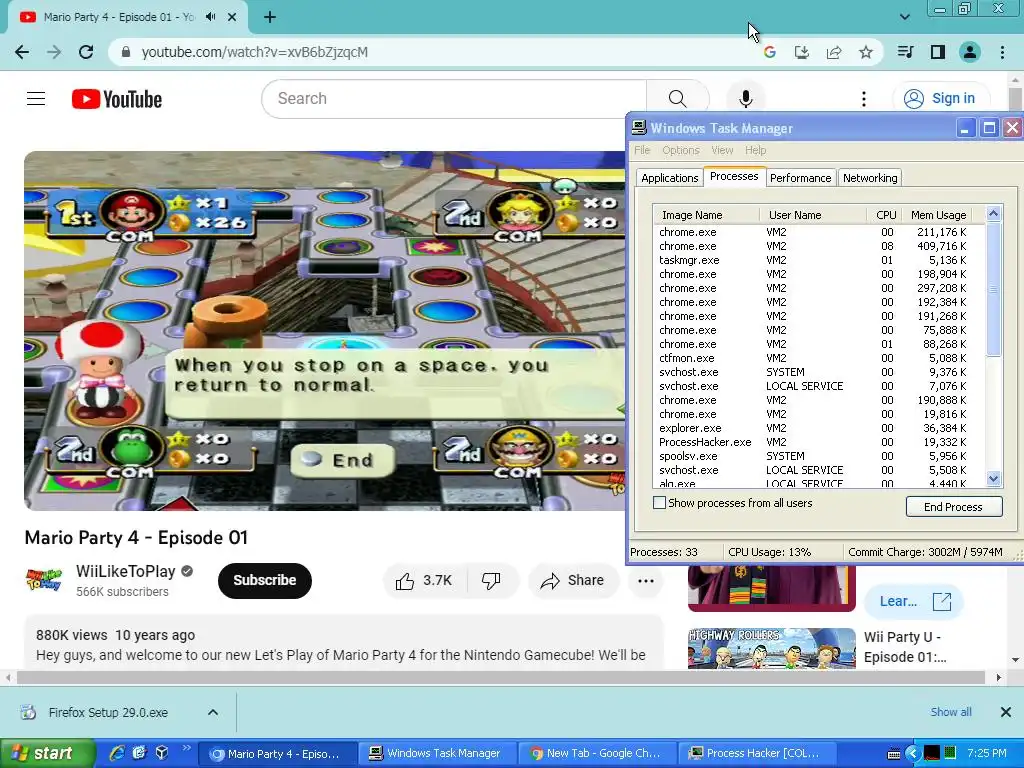Open the File menu in Task Manager
Screen dimensions: 1024x768
coord(642,150)
